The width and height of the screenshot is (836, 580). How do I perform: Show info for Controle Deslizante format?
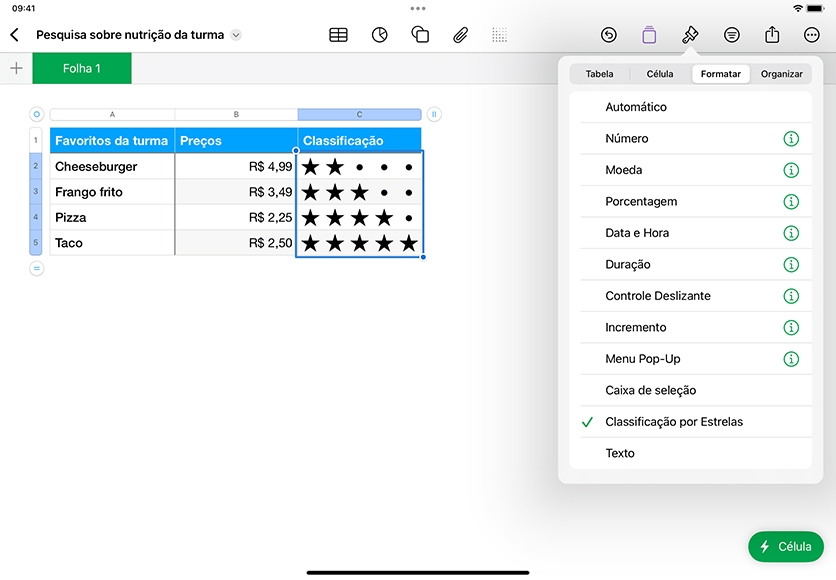[x=791, y=296]
